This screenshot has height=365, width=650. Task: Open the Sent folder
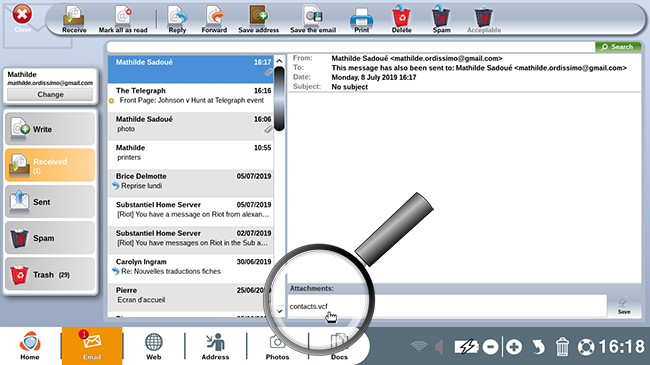[50, 202]
